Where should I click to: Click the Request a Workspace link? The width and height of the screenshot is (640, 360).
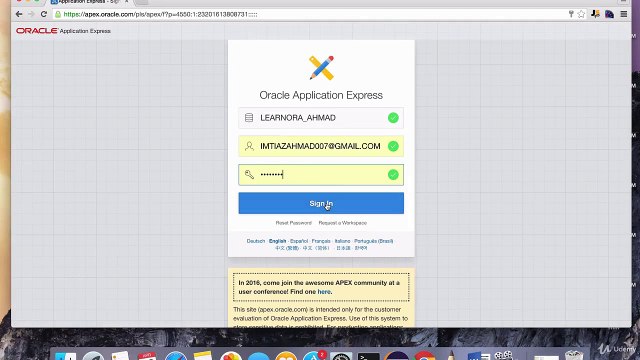(343, 223)
